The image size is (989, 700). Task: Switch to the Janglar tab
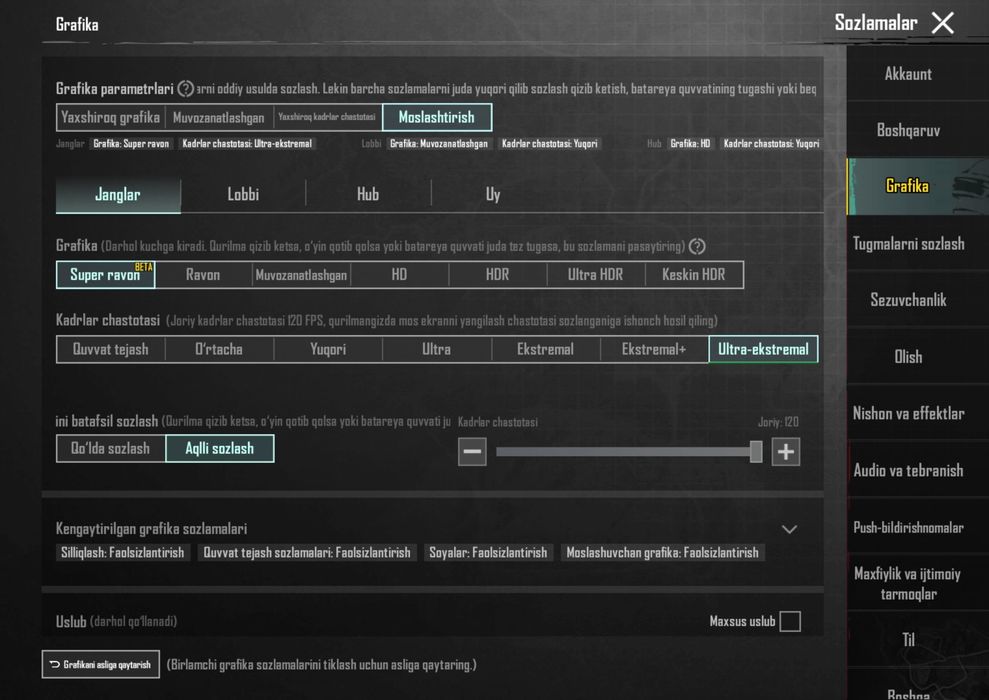118,195
